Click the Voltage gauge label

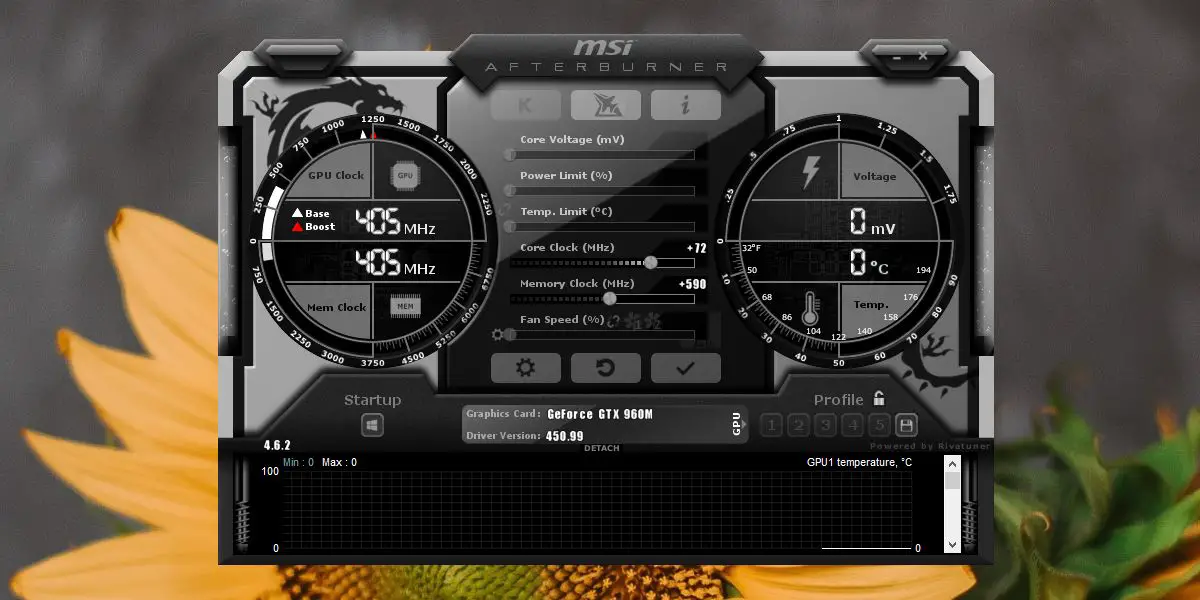point(875,177)
